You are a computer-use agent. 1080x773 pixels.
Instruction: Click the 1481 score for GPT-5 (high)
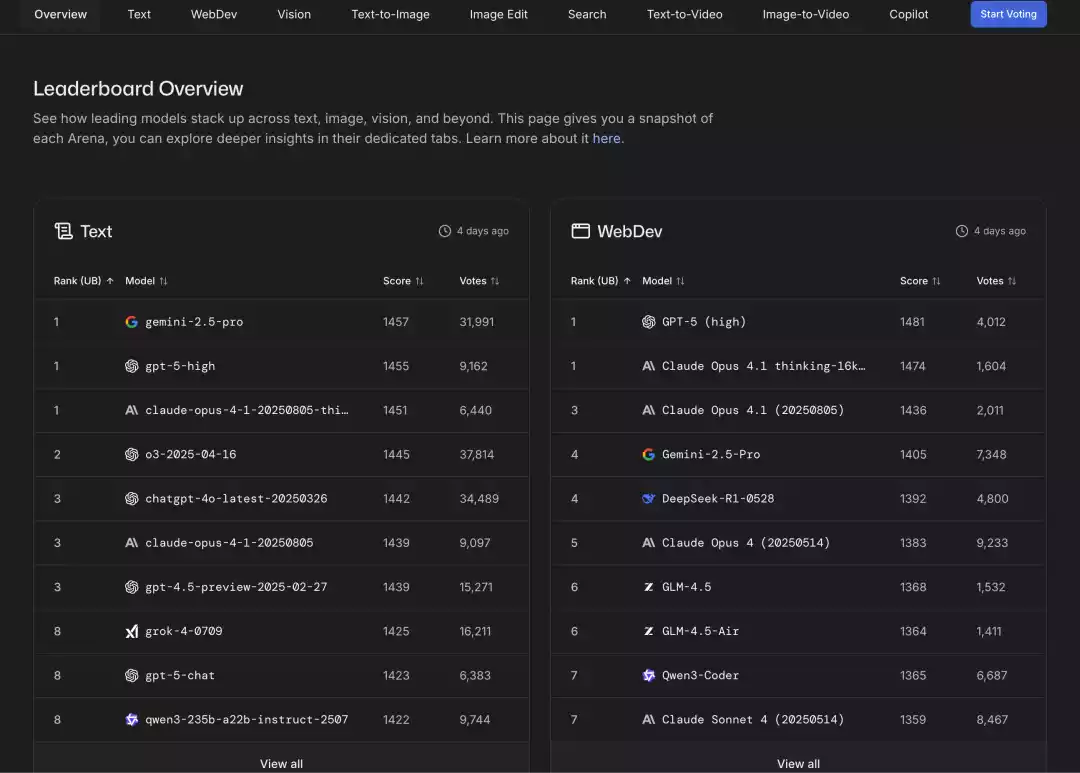(x=912, y=322)
